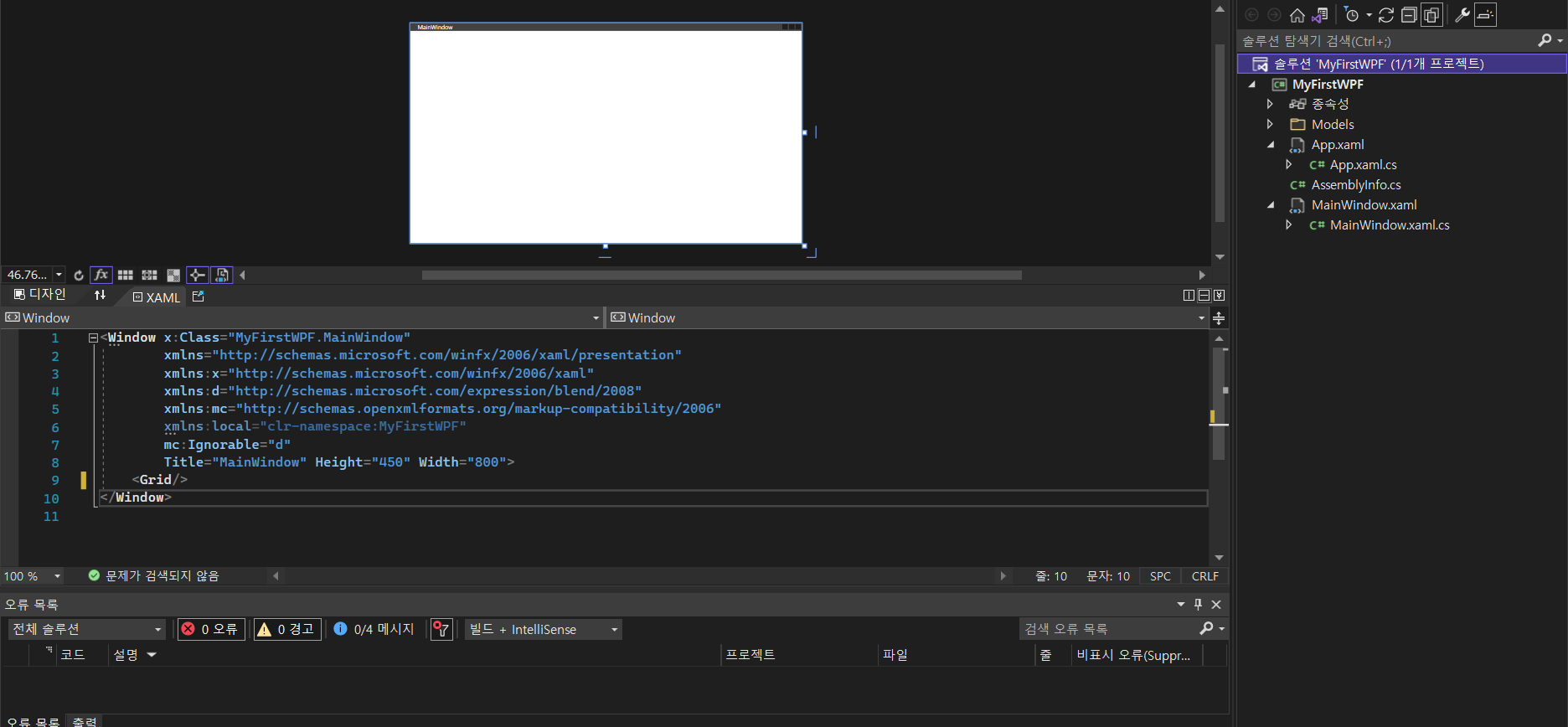The image size is (1568, 727).
Task: Select horizontal split layout icon
Action: coord(1204,296)
